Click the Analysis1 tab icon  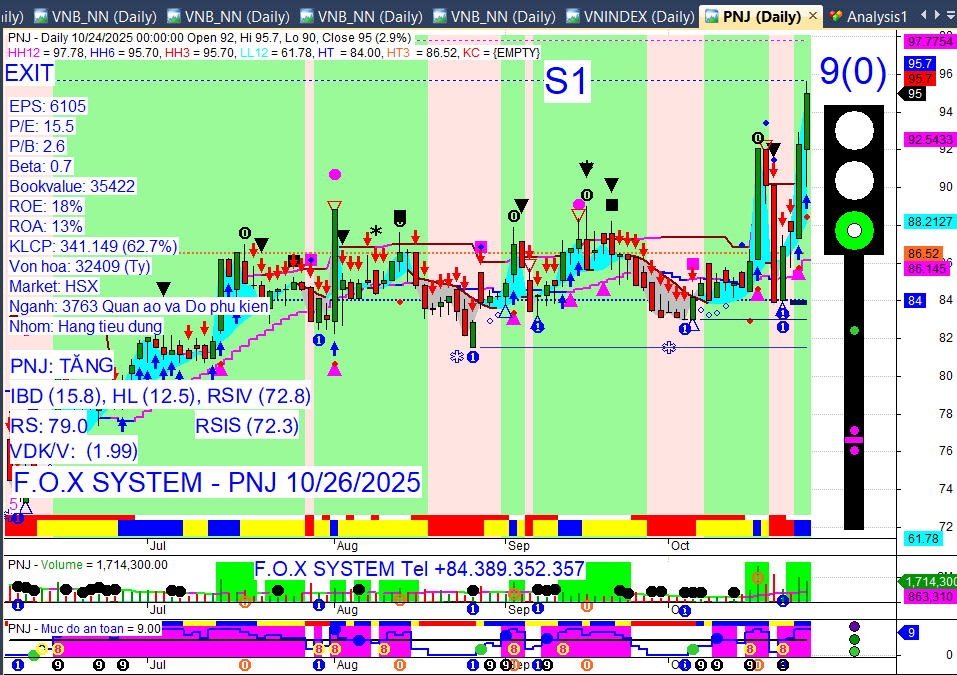[x=836, y=16]
